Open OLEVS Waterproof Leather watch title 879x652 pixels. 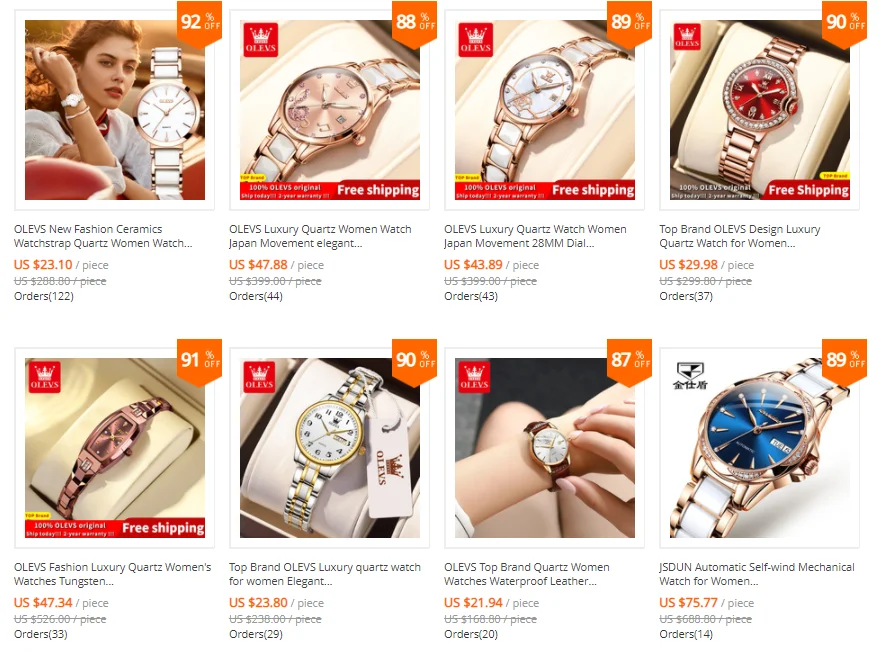point(526,574)
